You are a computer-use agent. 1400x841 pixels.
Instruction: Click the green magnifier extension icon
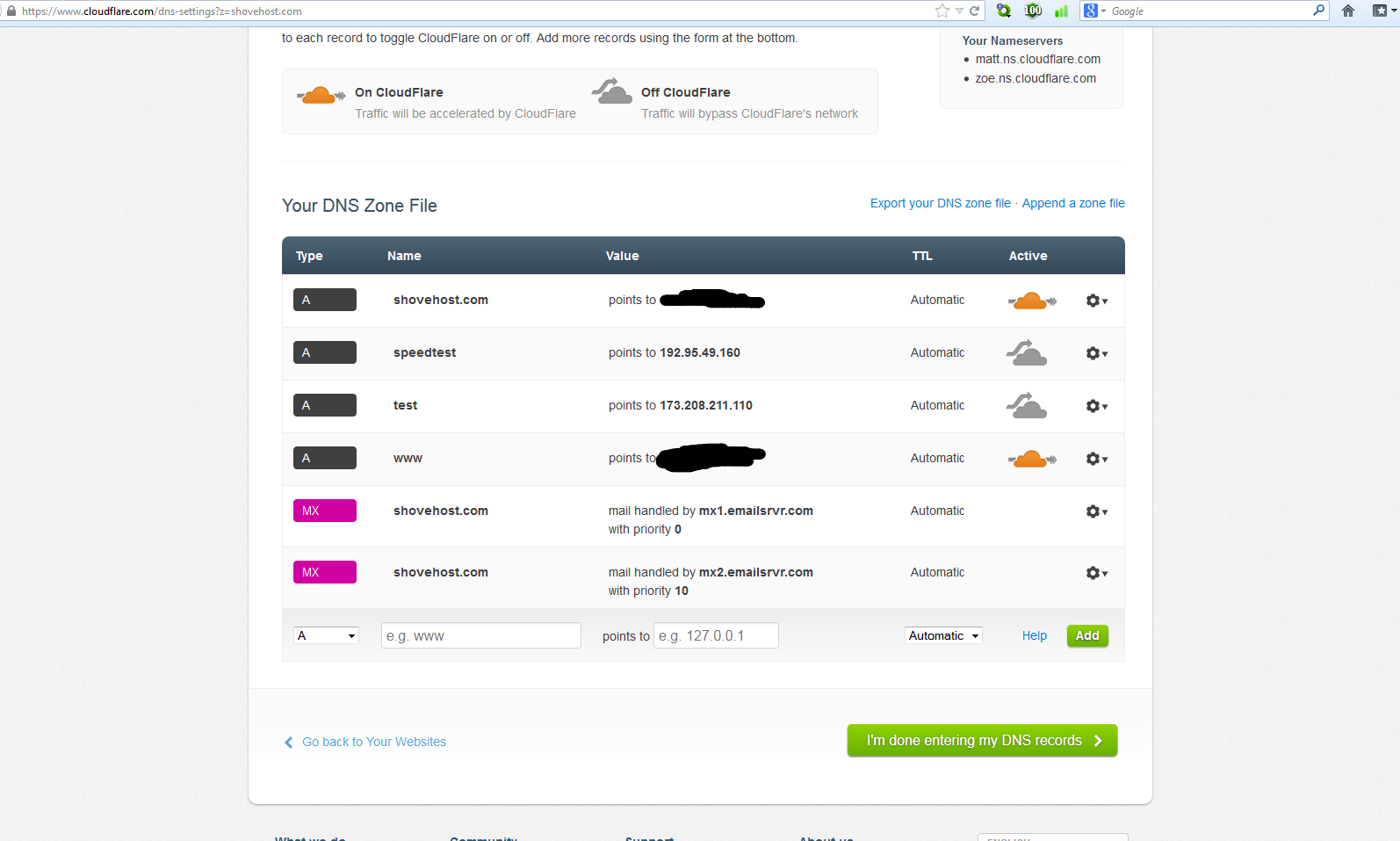(x=1004, y=11)
